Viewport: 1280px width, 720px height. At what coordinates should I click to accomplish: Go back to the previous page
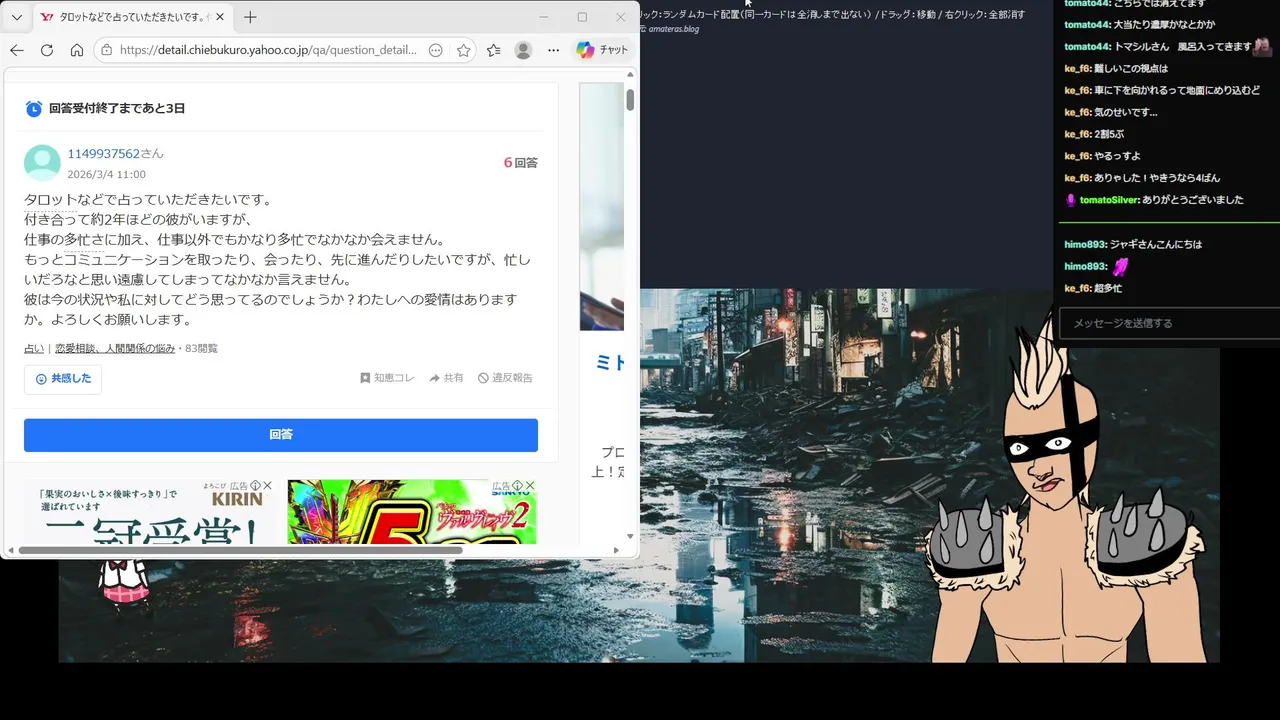[x=17, y=50]
